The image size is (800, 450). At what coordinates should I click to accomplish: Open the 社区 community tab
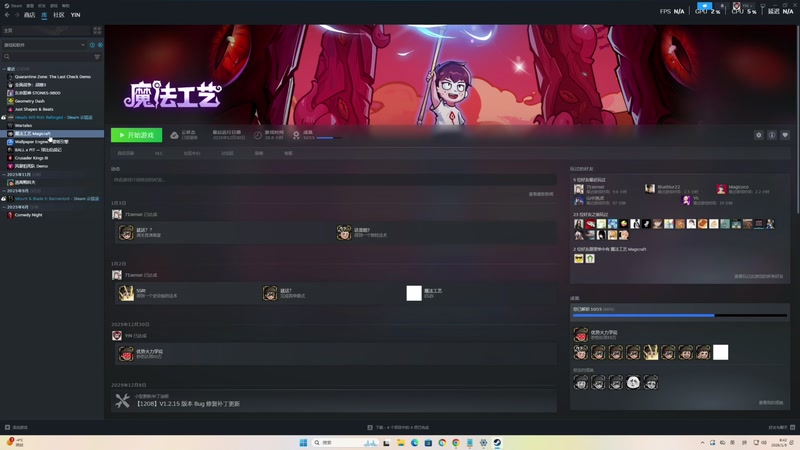point(59,15)
